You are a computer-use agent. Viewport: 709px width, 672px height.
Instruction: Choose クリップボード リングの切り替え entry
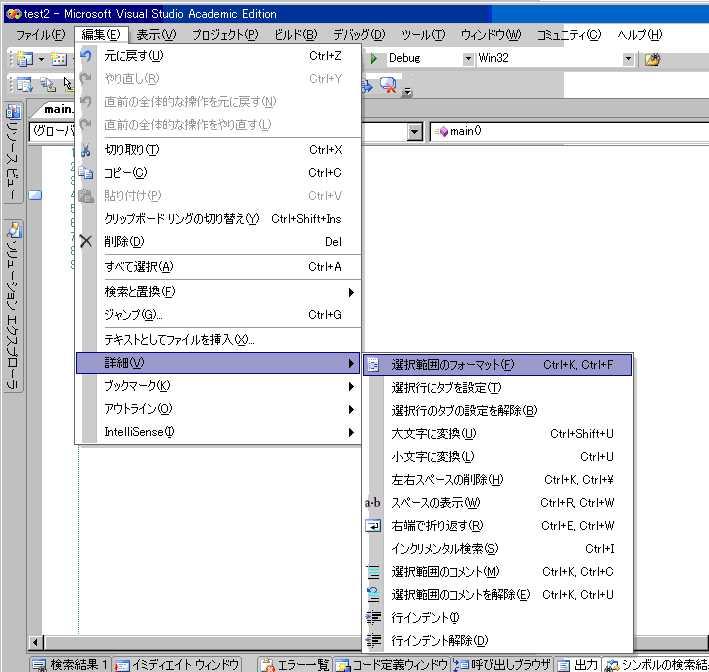(x=218, y=219)
